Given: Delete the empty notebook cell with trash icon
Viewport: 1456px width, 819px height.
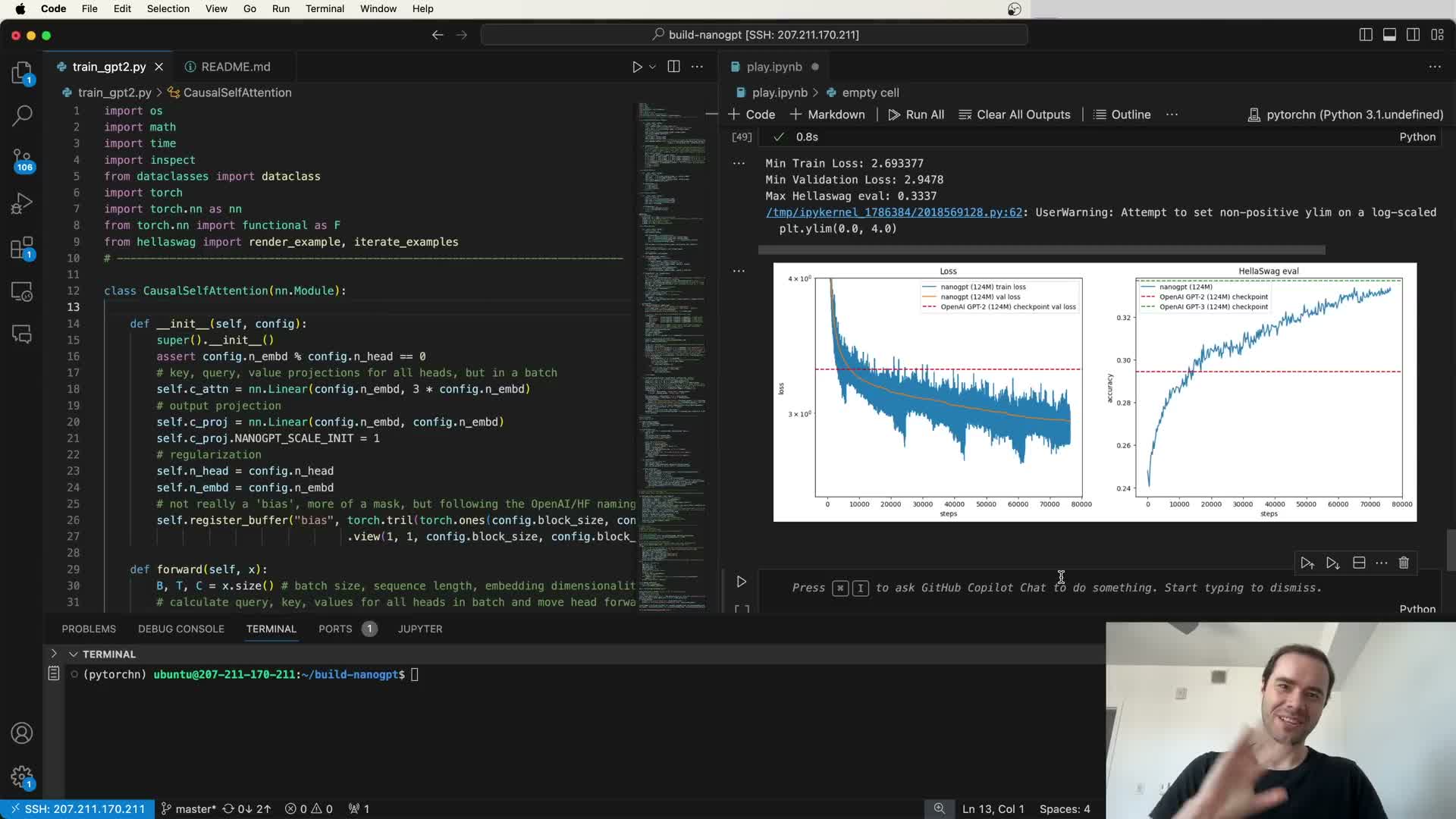Looking at the screenshot, I should coord(1404,563).
